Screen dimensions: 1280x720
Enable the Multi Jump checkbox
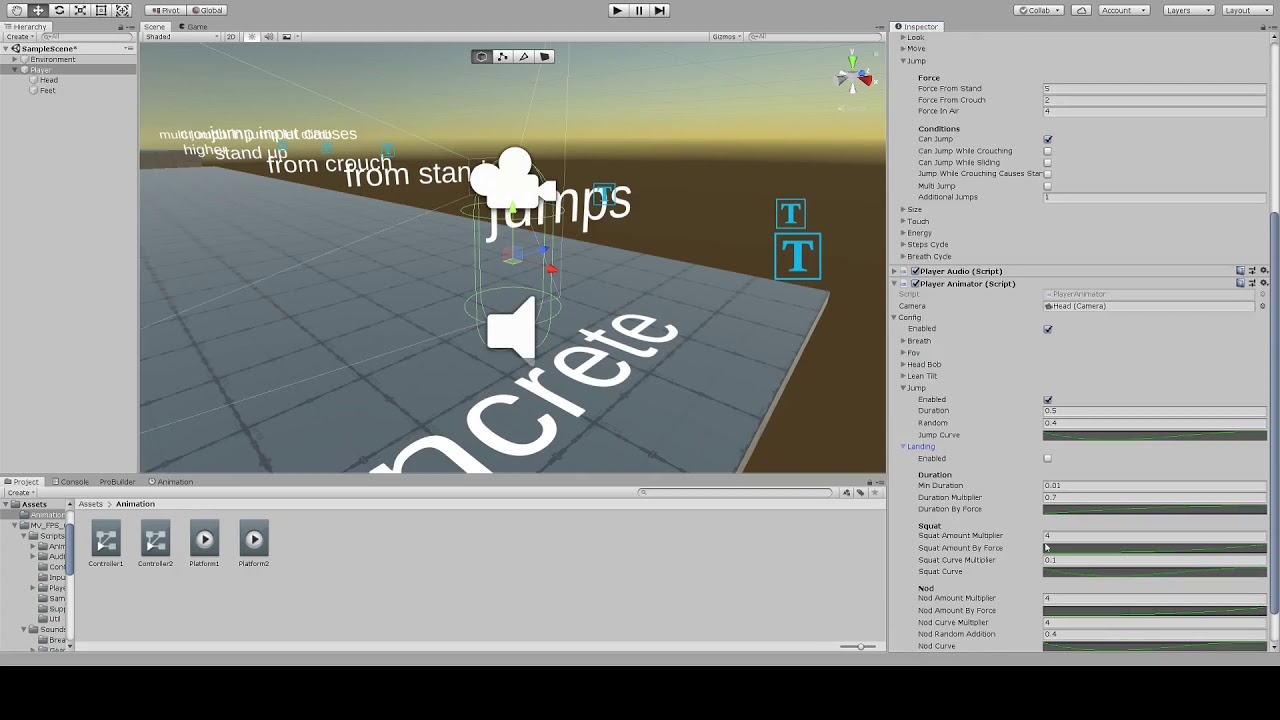coord(1048,186)
